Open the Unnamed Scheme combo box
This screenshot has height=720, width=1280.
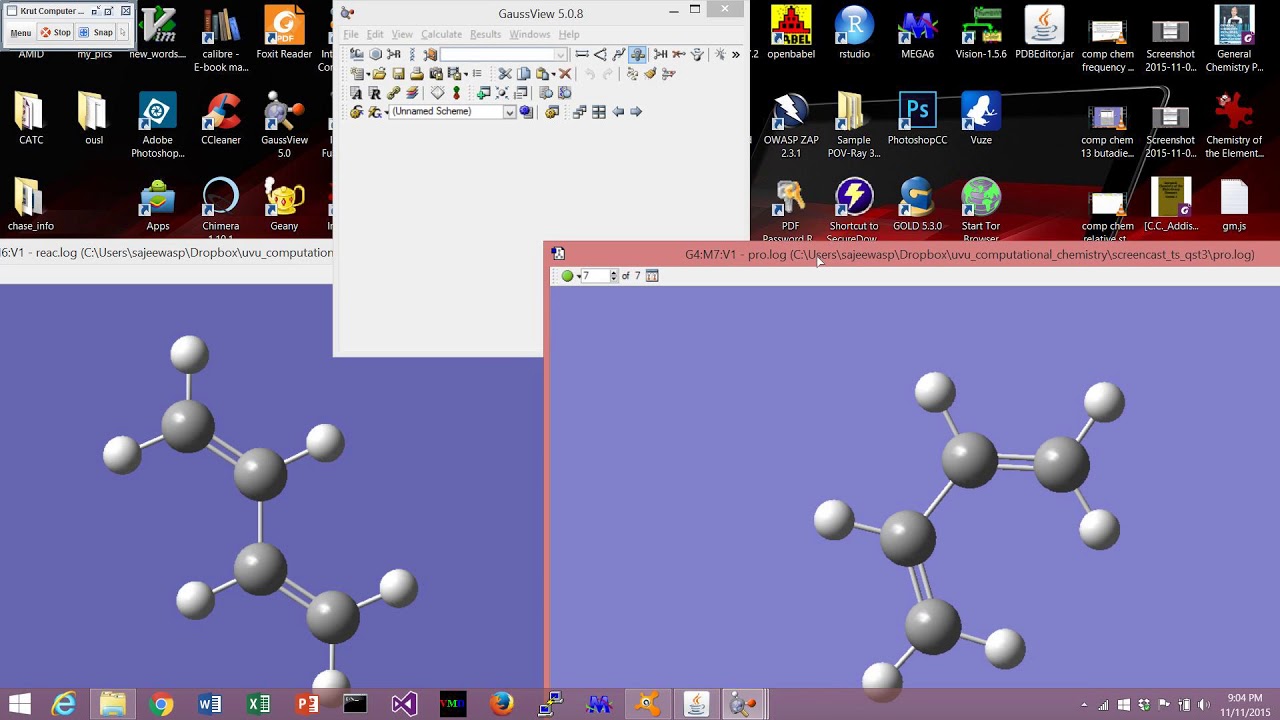point(452,111)
